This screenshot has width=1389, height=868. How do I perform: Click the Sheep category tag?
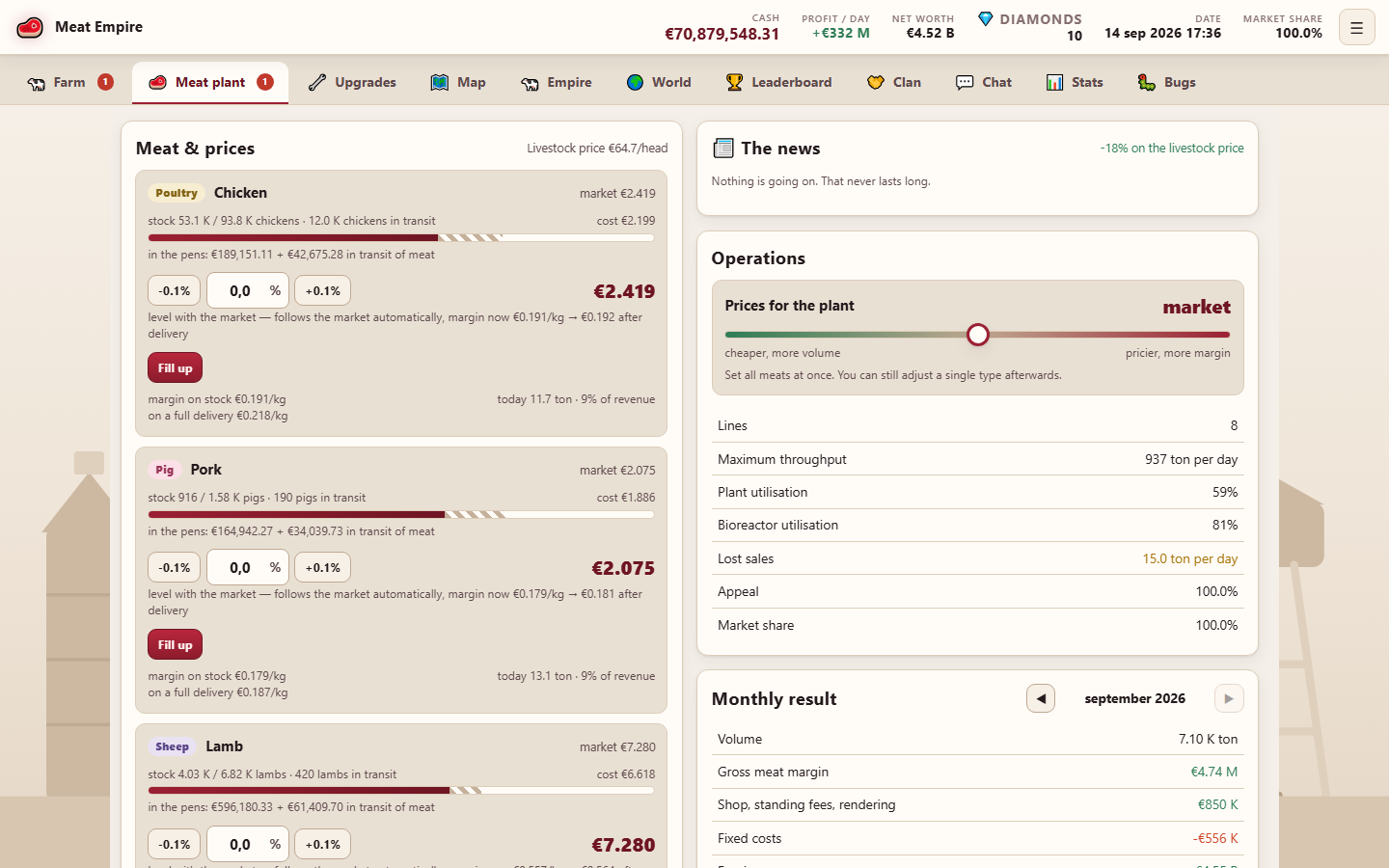172,746
